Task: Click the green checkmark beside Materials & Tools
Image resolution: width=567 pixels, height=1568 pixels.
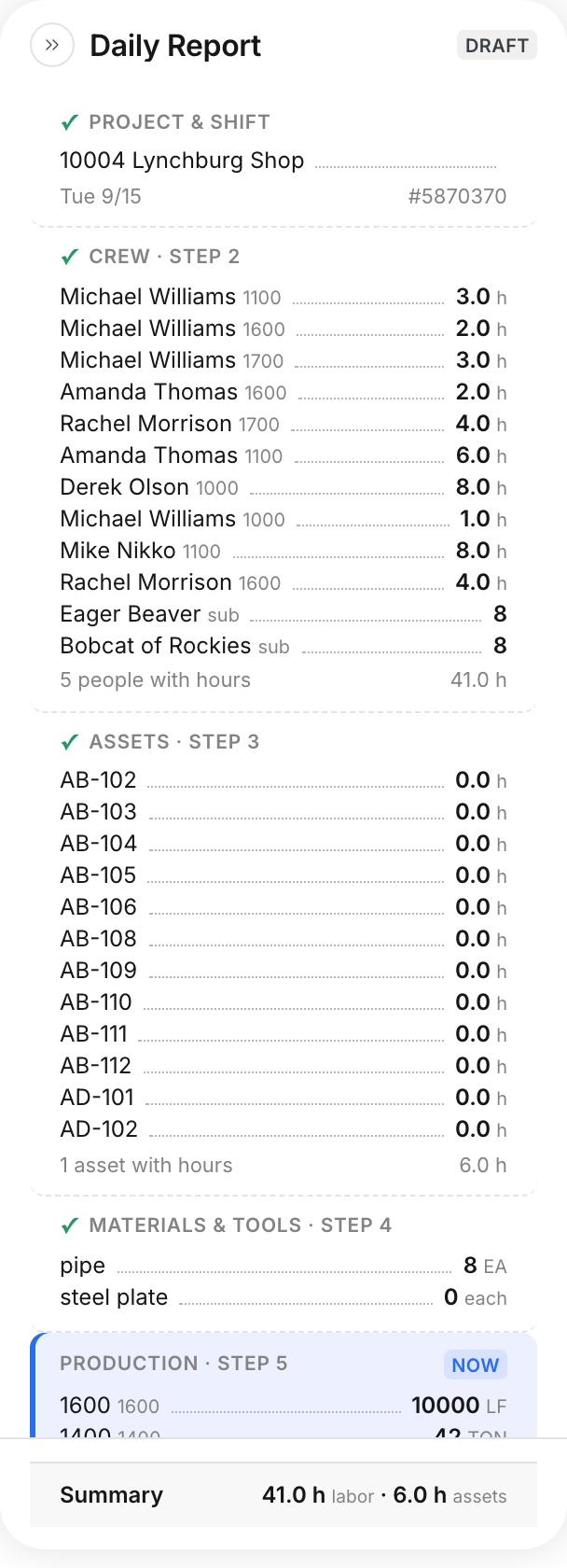Action: 69,1225
